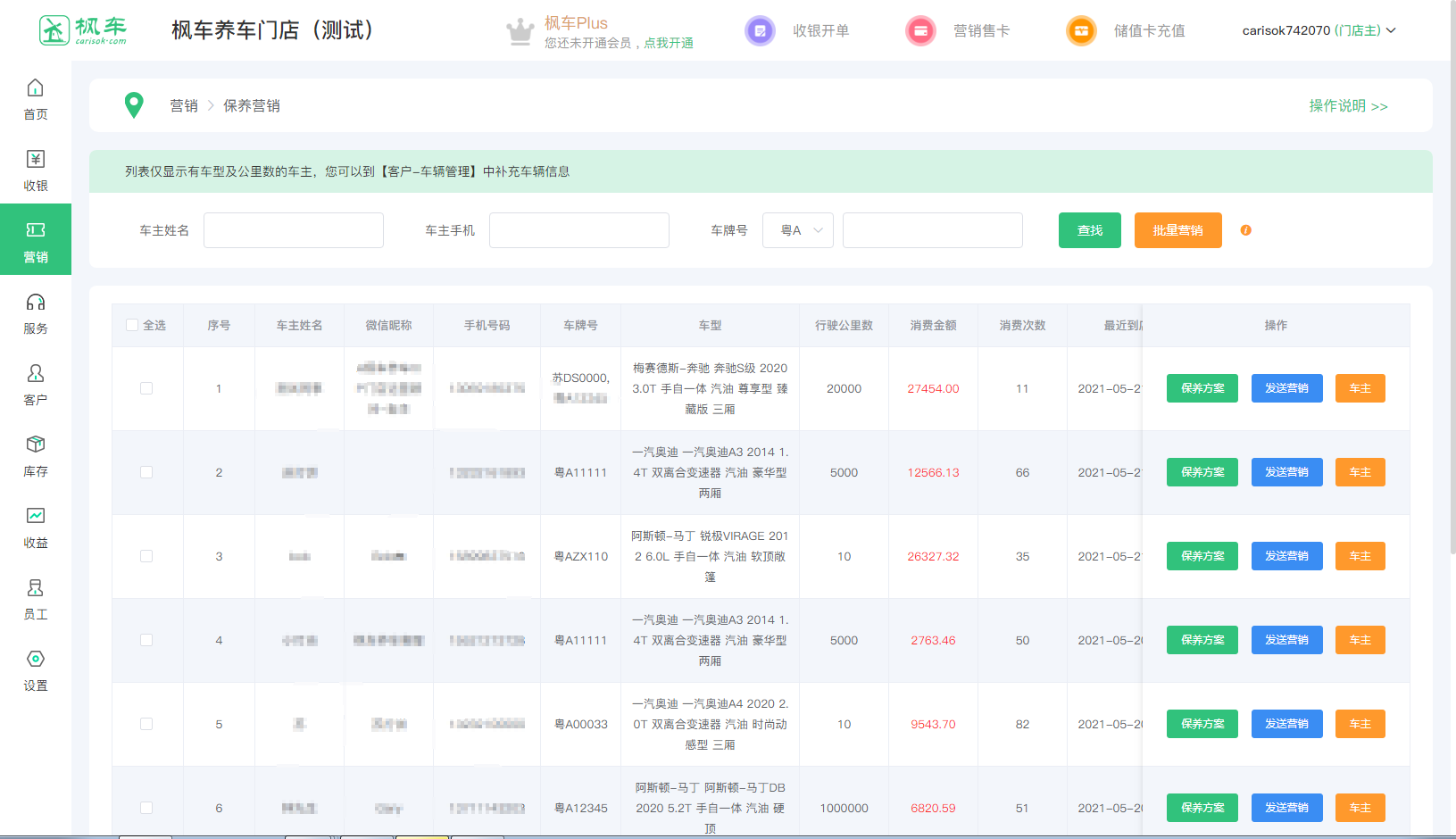The image size is (1456, 839).
Task: Select the checkbox for row 3
Action: point(146,556)
